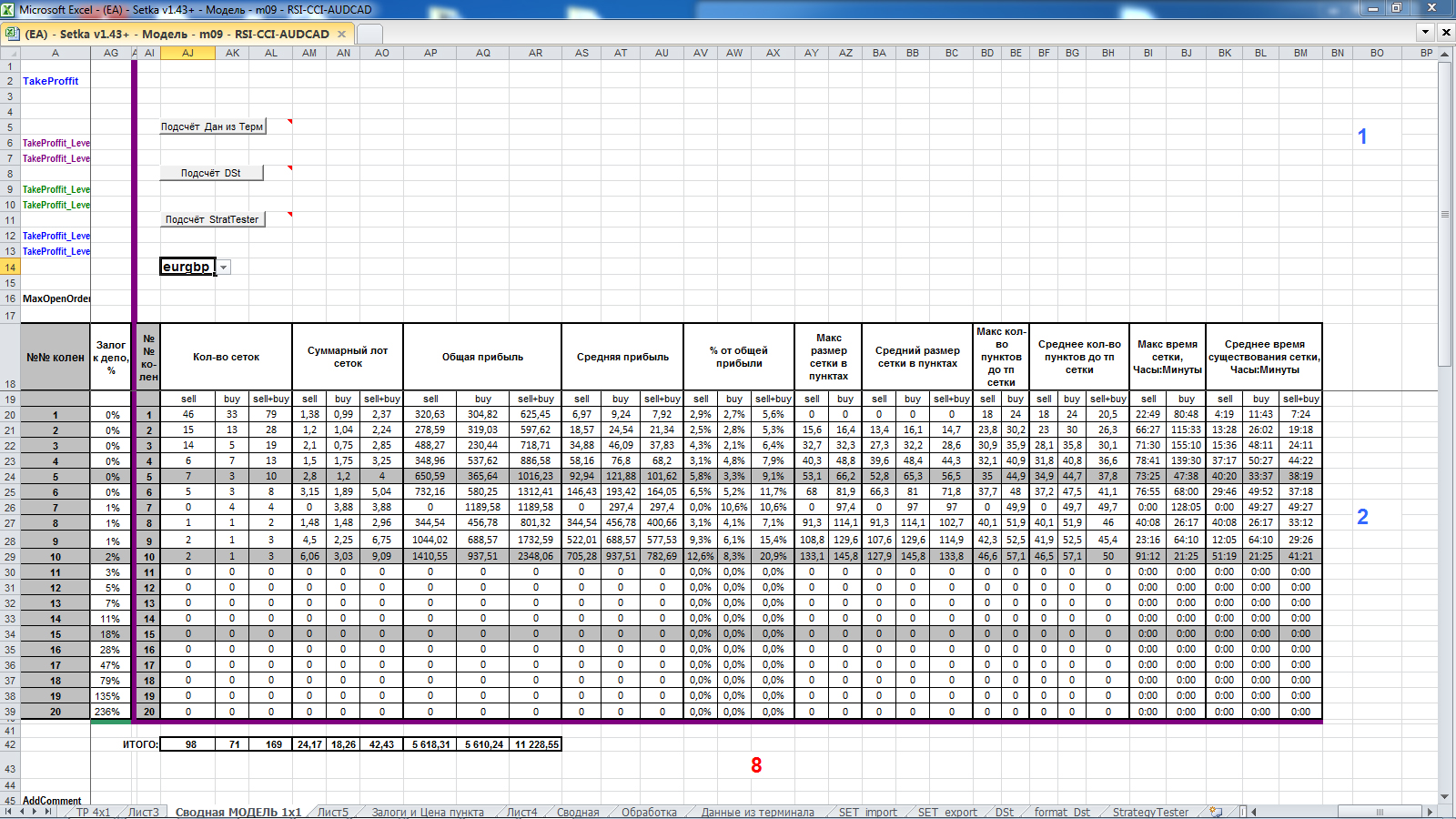Viewport: 1456px width, 819px height.
Task: Switch to the ТР 4х1 sheet tab
Action: point(93,812)
